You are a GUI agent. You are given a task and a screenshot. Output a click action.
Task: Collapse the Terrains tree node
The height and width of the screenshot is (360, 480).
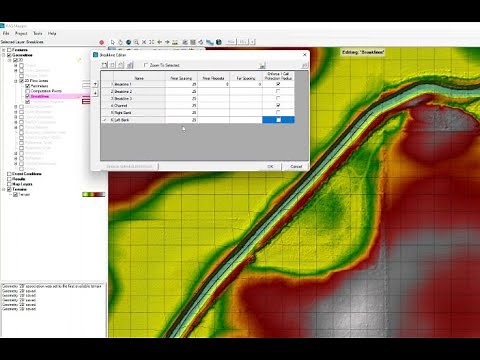pyautogui.click(x=4, y=189)
